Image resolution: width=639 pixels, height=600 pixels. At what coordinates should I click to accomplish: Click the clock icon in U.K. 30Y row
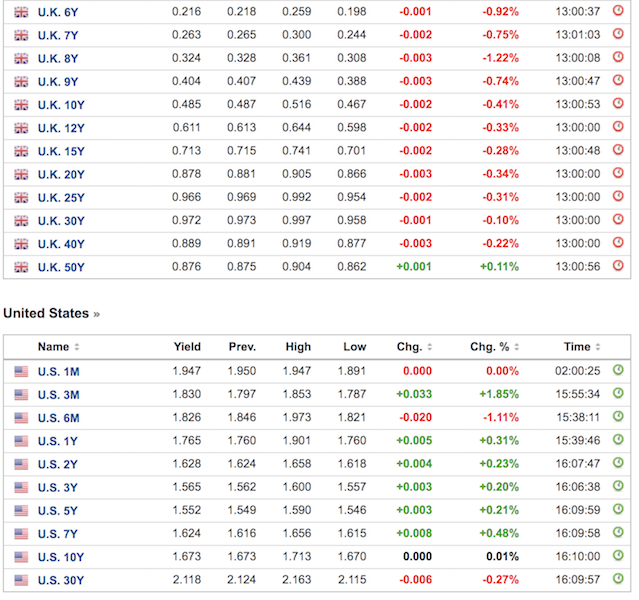point(618,220)
